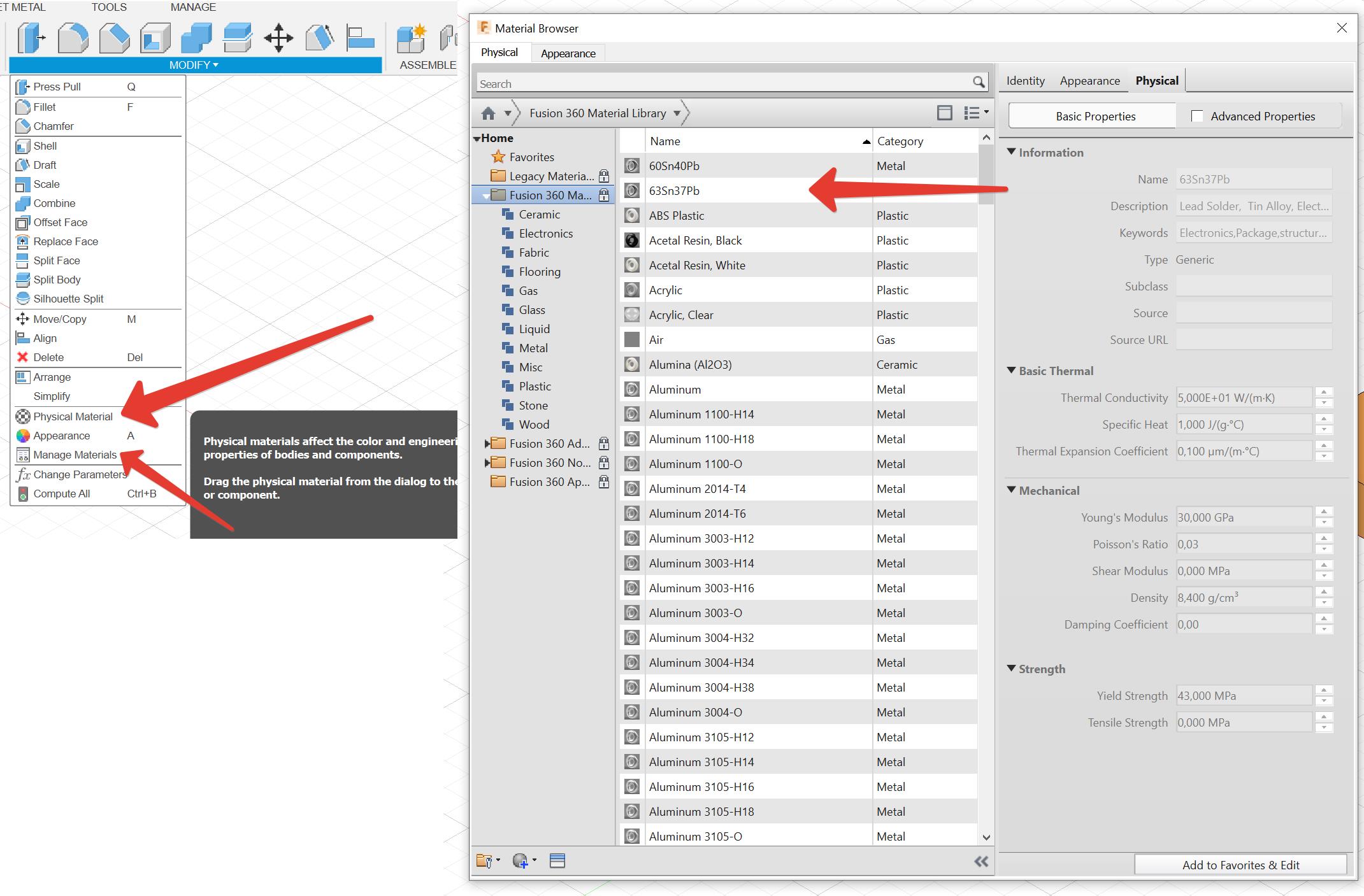The height and width of the screenshot is (896, 1364).
Task: Click the Combine toolbar icon
Action: pyautogui.click(x=196, y=38)
